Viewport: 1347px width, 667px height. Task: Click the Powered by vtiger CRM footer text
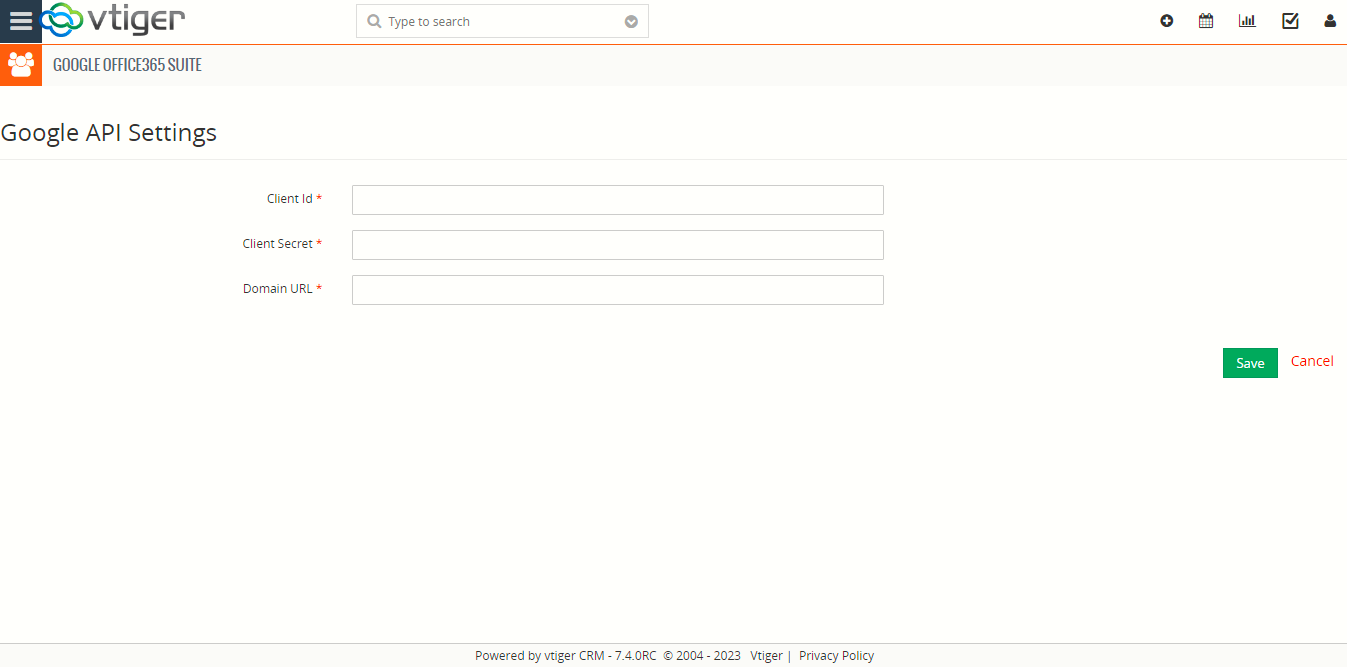pyautogui.click(x=566, y=656)
